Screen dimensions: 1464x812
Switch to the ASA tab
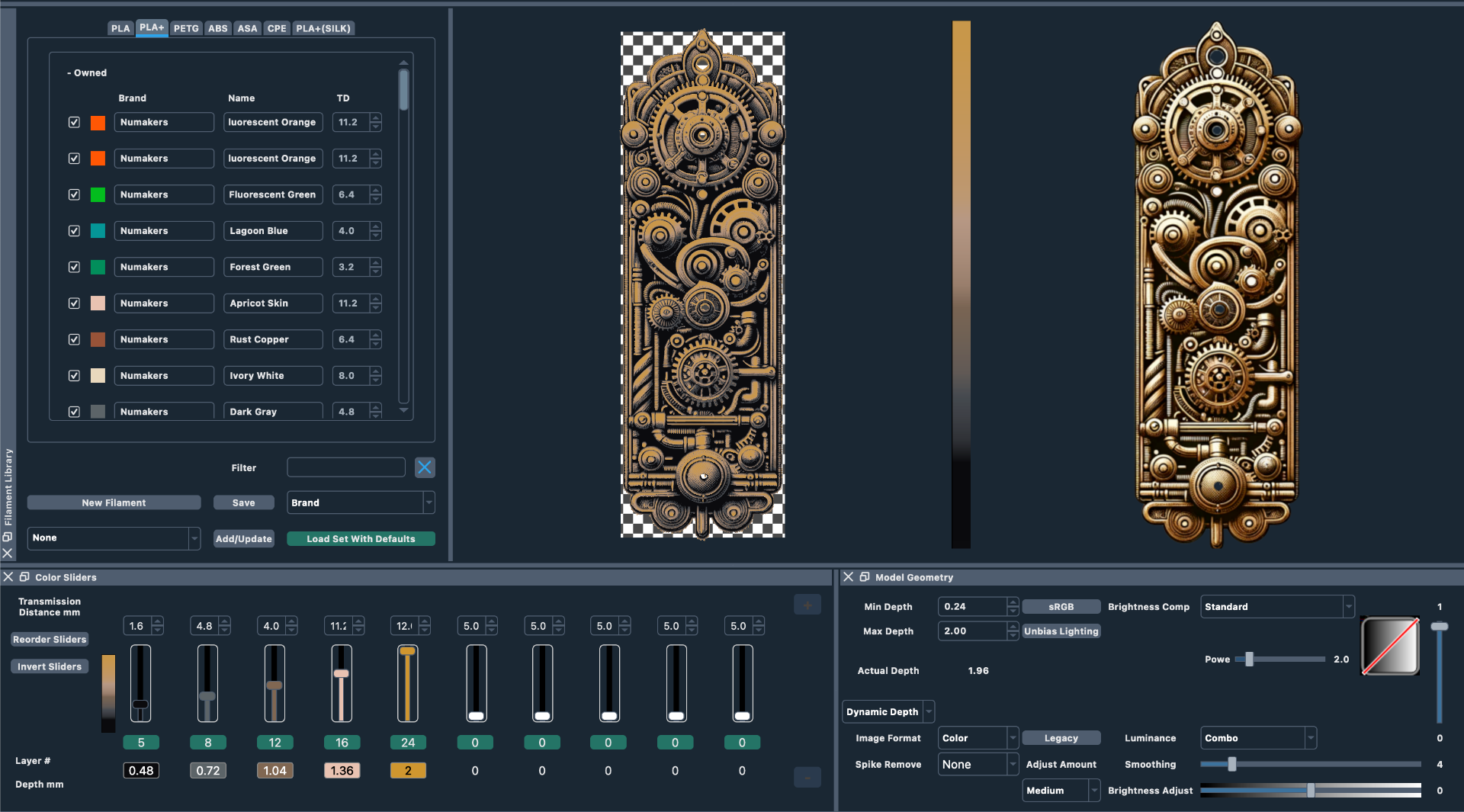(x=247, y=28)
